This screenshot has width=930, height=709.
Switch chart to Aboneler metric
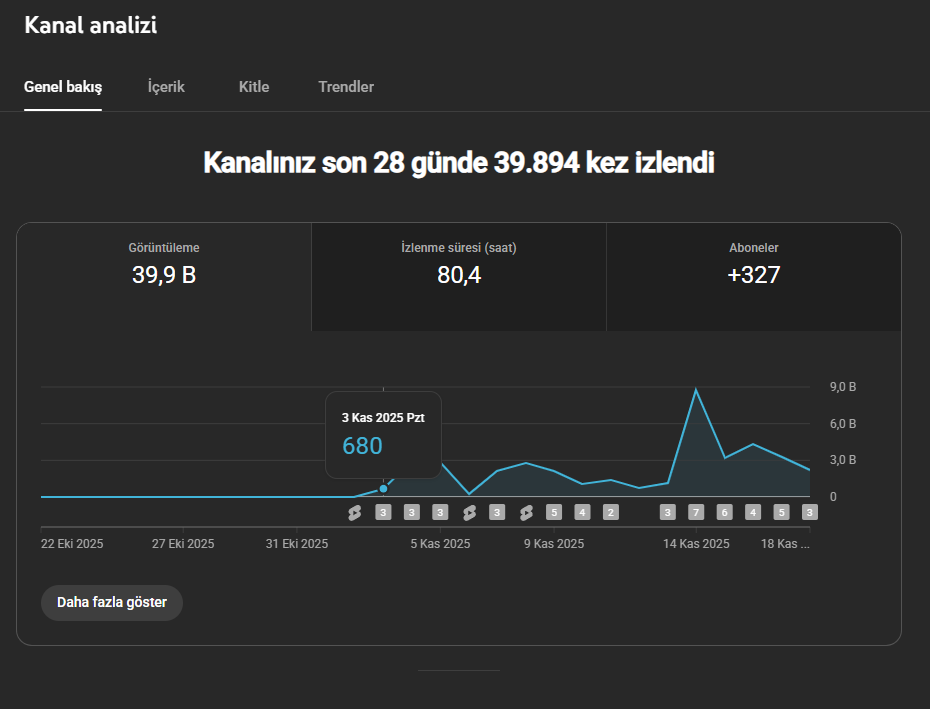[x=753, y=277]
